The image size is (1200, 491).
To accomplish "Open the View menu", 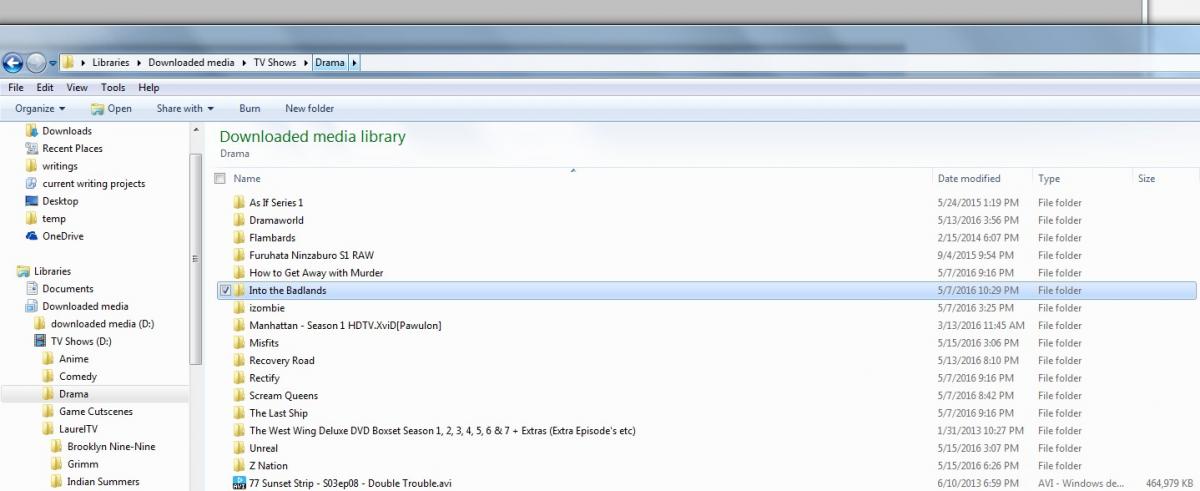I will click(77, 88).
